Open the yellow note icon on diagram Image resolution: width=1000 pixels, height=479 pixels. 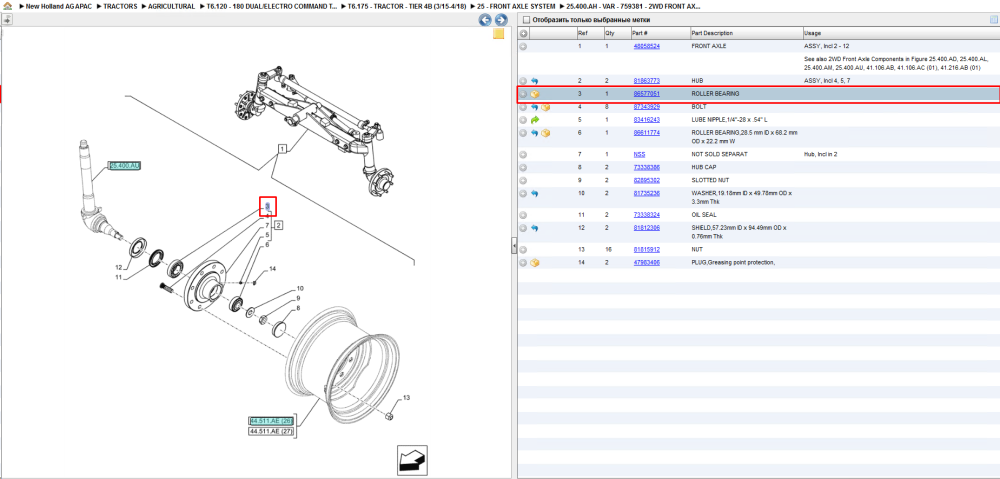click(x=499, y=34)
